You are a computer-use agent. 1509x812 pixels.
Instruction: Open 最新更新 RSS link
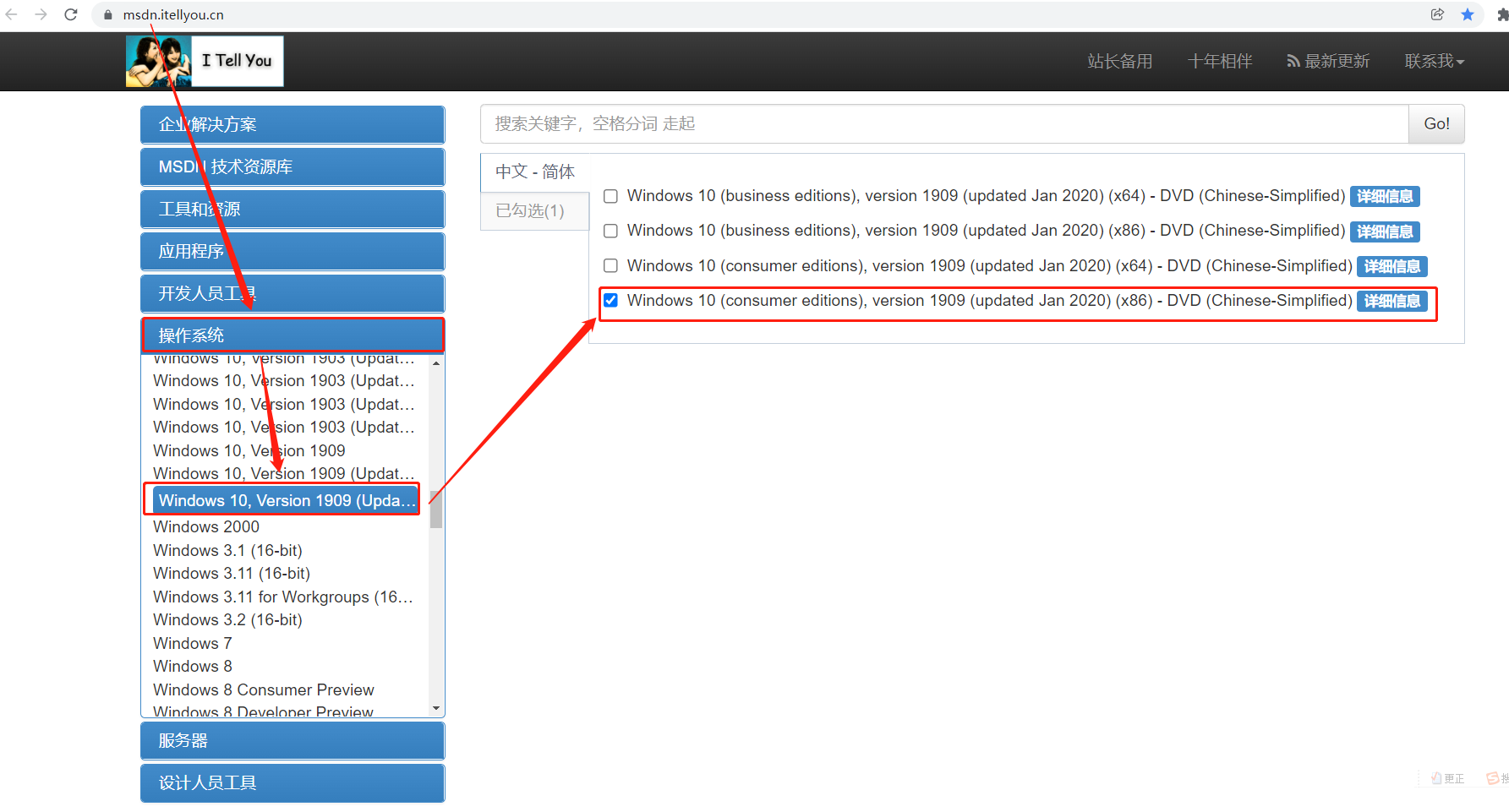[x=1328, y=61]
